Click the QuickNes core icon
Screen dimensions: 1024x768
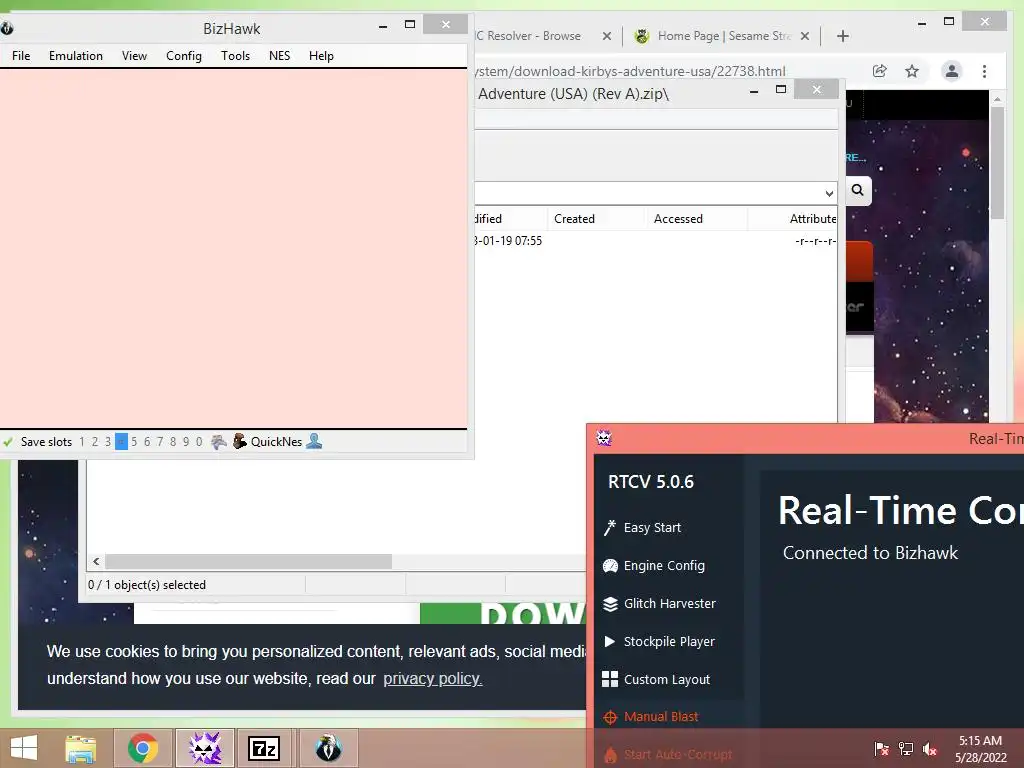tap(240, 441)
